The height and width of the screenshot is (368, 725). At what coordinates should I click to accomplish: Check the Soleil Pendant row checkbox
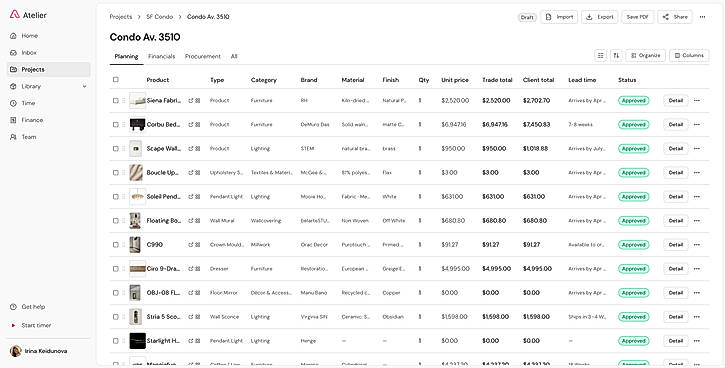click(x=116, y=196)
